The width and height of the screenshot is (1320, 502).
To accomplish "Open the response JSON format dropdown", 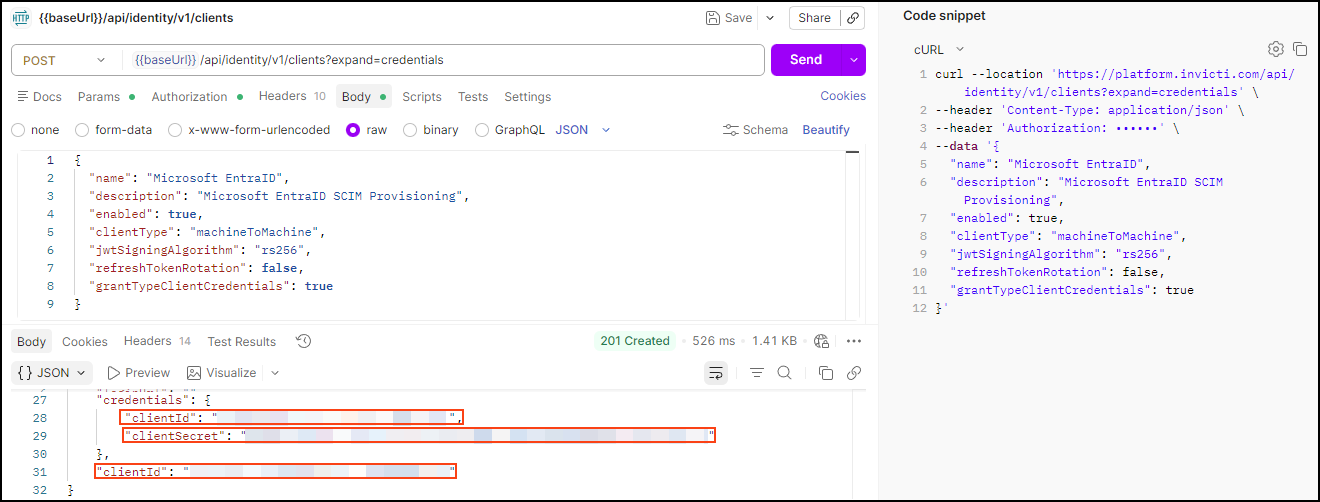I will pyautogui.click(x=52, y=373).
